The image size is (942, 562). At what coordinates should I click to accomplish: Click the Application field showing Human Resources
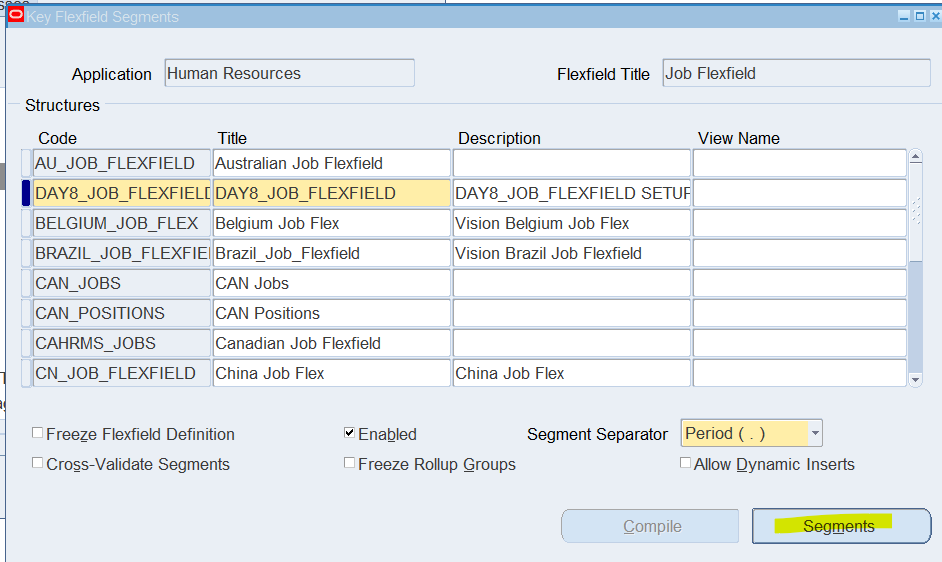(x=290, y=73)
